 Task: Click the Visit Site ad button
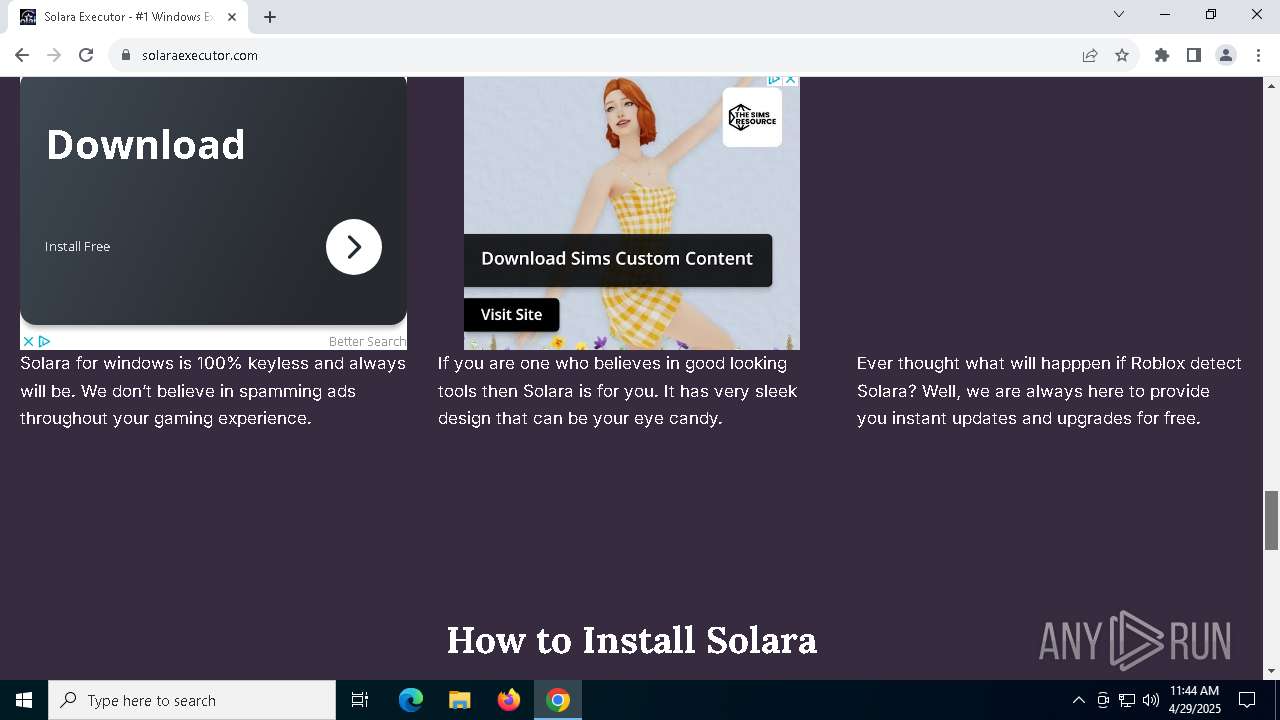[x=511, y=314]
